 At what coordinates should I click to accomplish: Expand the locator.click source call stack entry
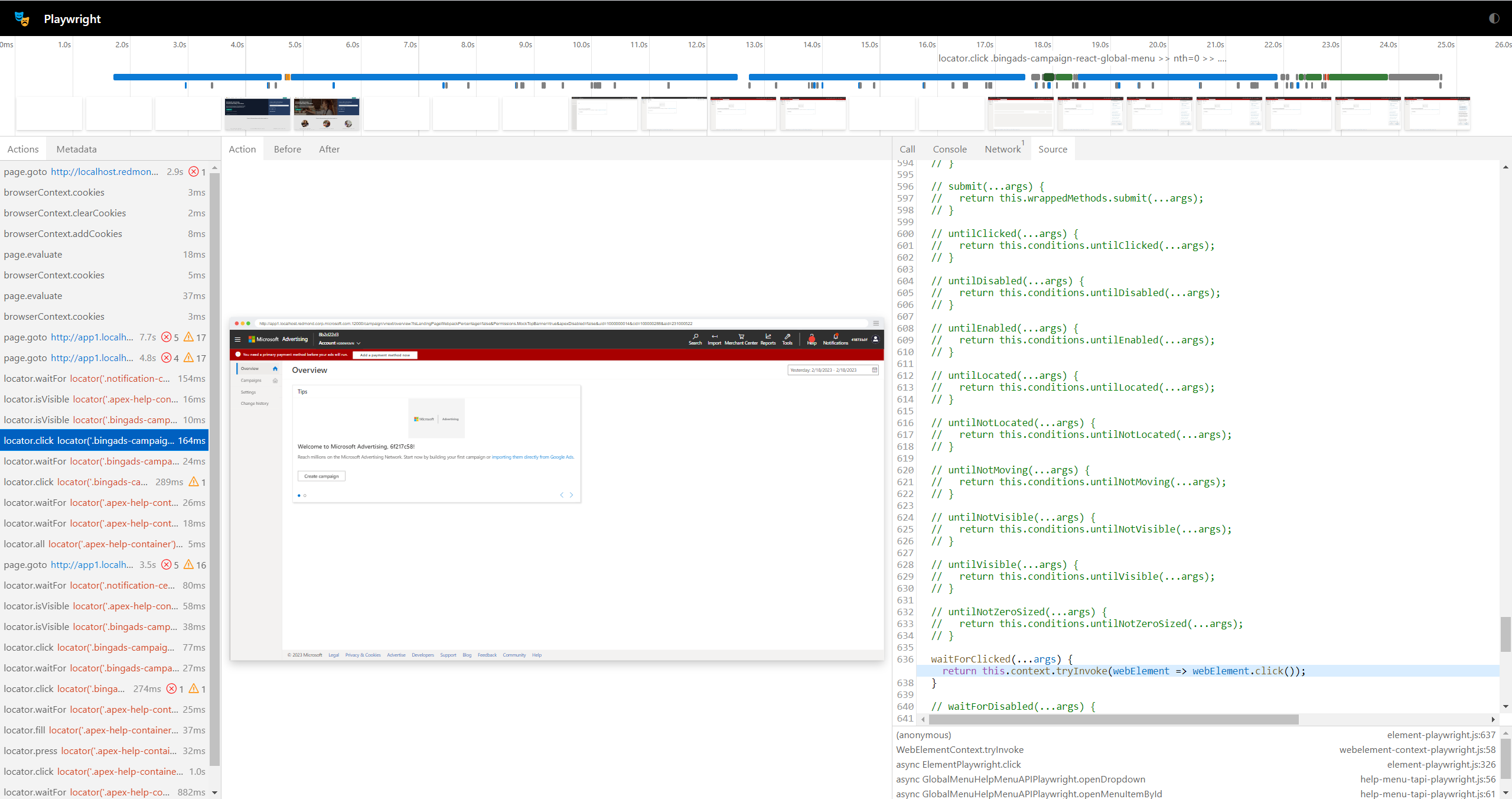(x=958, y=764)
